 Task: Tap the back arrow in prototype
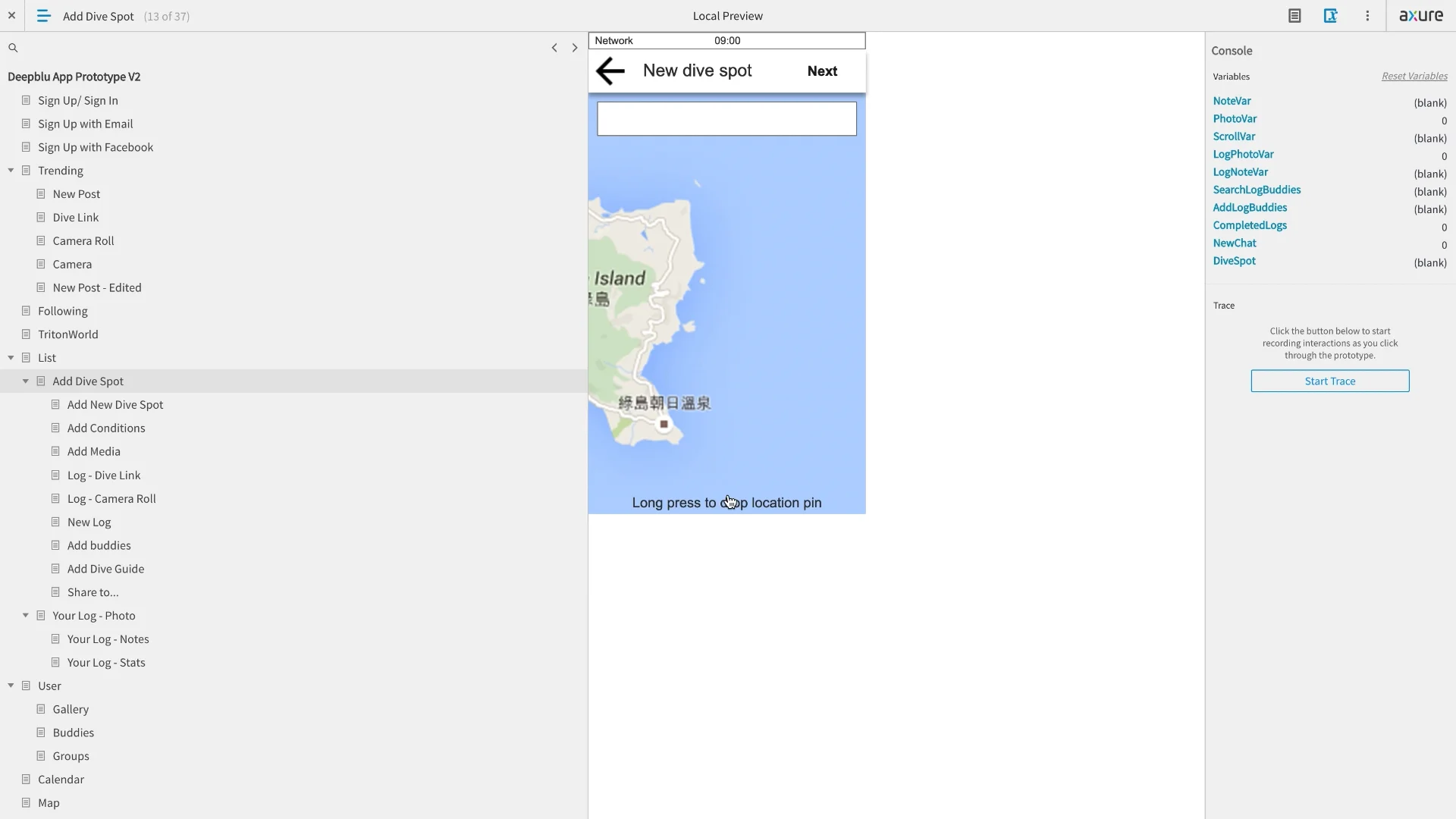pyautogui.click(x=610, y=71)
